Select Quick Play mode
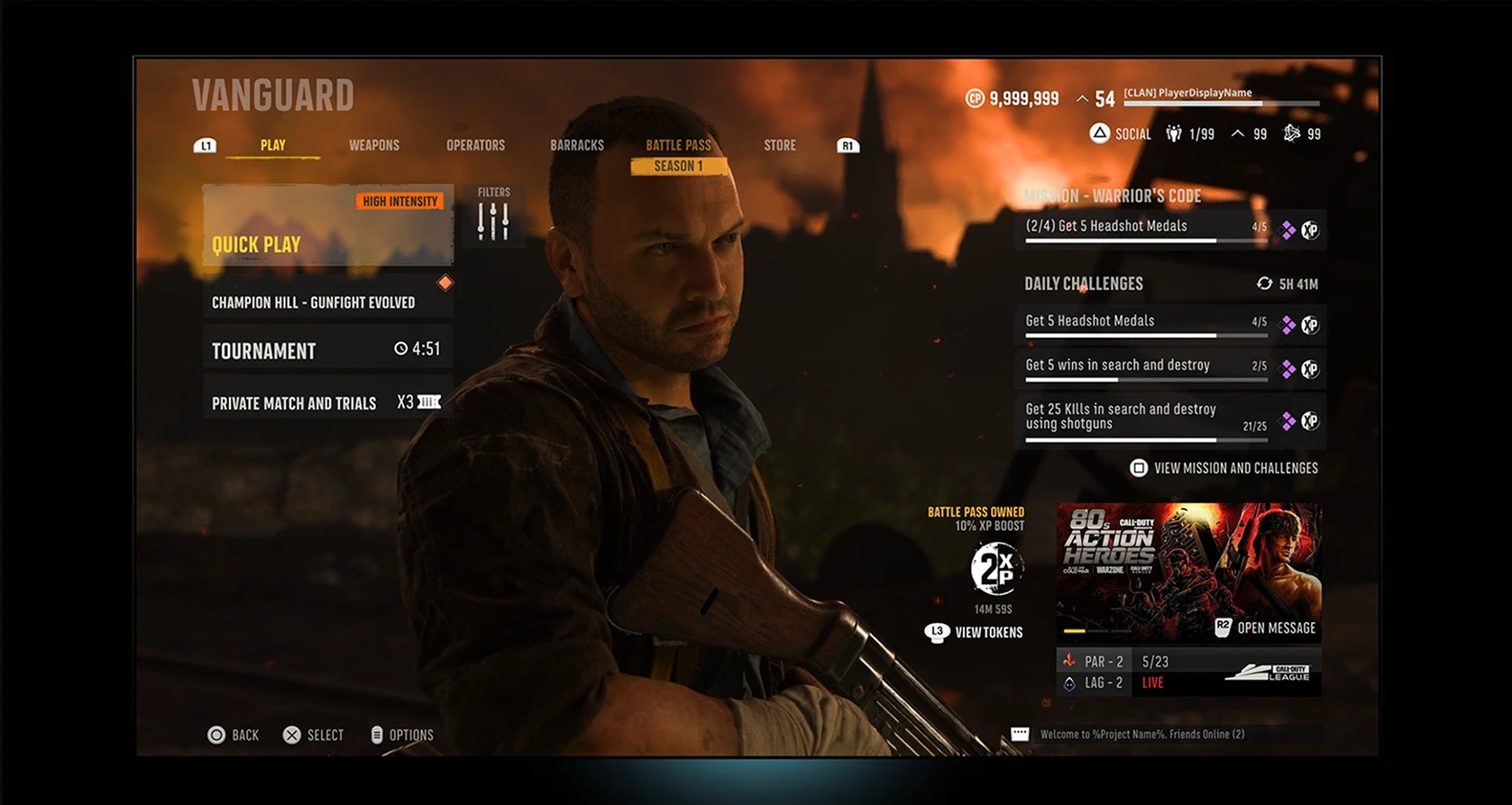Screen dimensions: 1512x805 [x=328, y=225]
